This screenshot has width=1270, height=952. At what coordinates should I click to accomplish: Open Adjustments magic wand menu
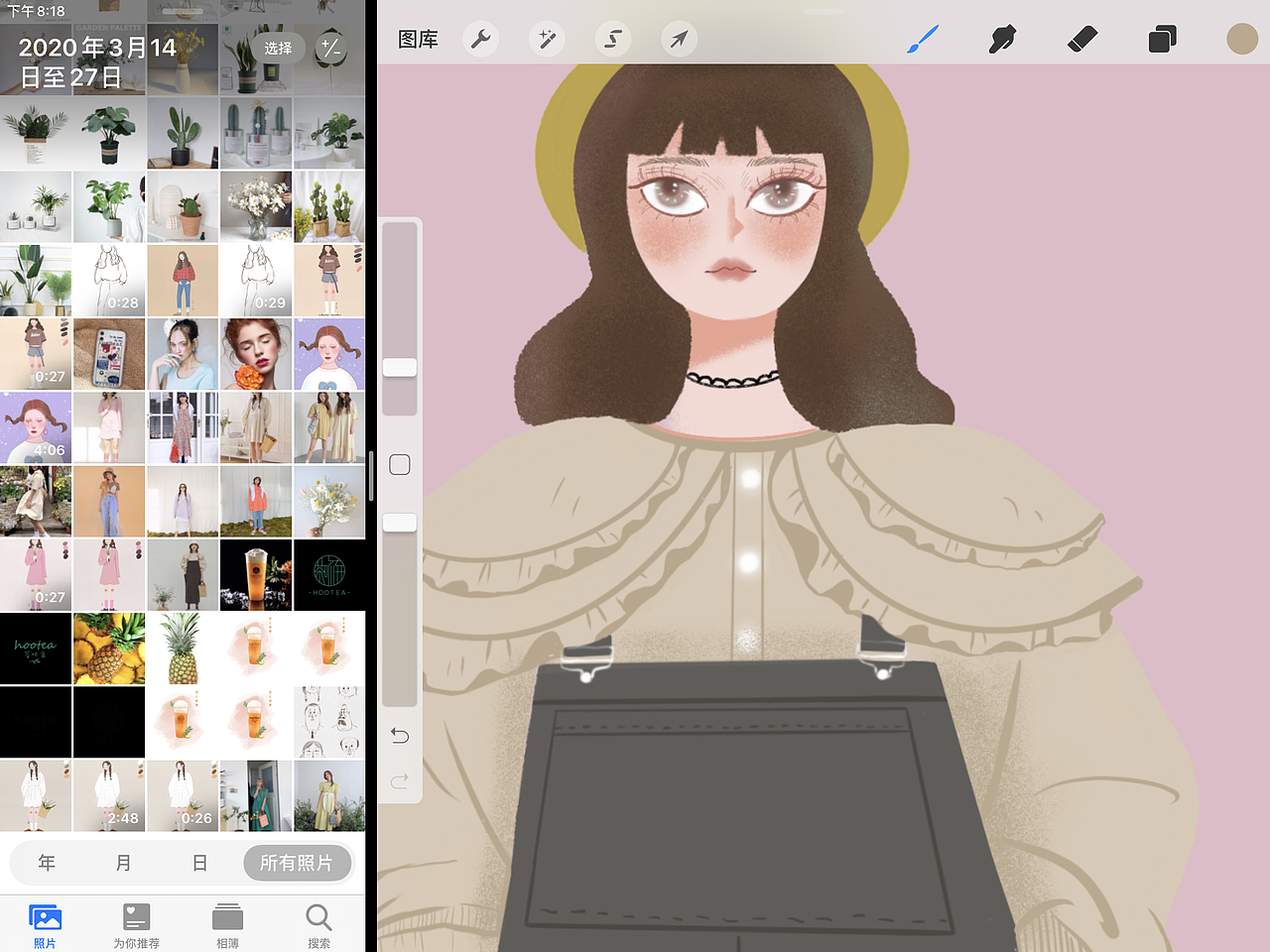click(x=547, y=40)
